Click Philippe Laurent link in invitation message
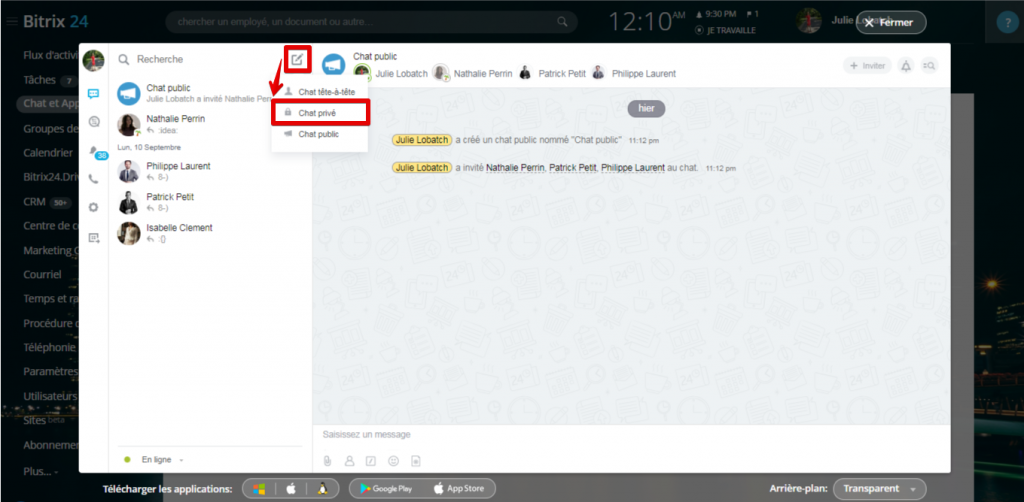The height and width of the screenshot is (502, 1024). coord(633,168)
